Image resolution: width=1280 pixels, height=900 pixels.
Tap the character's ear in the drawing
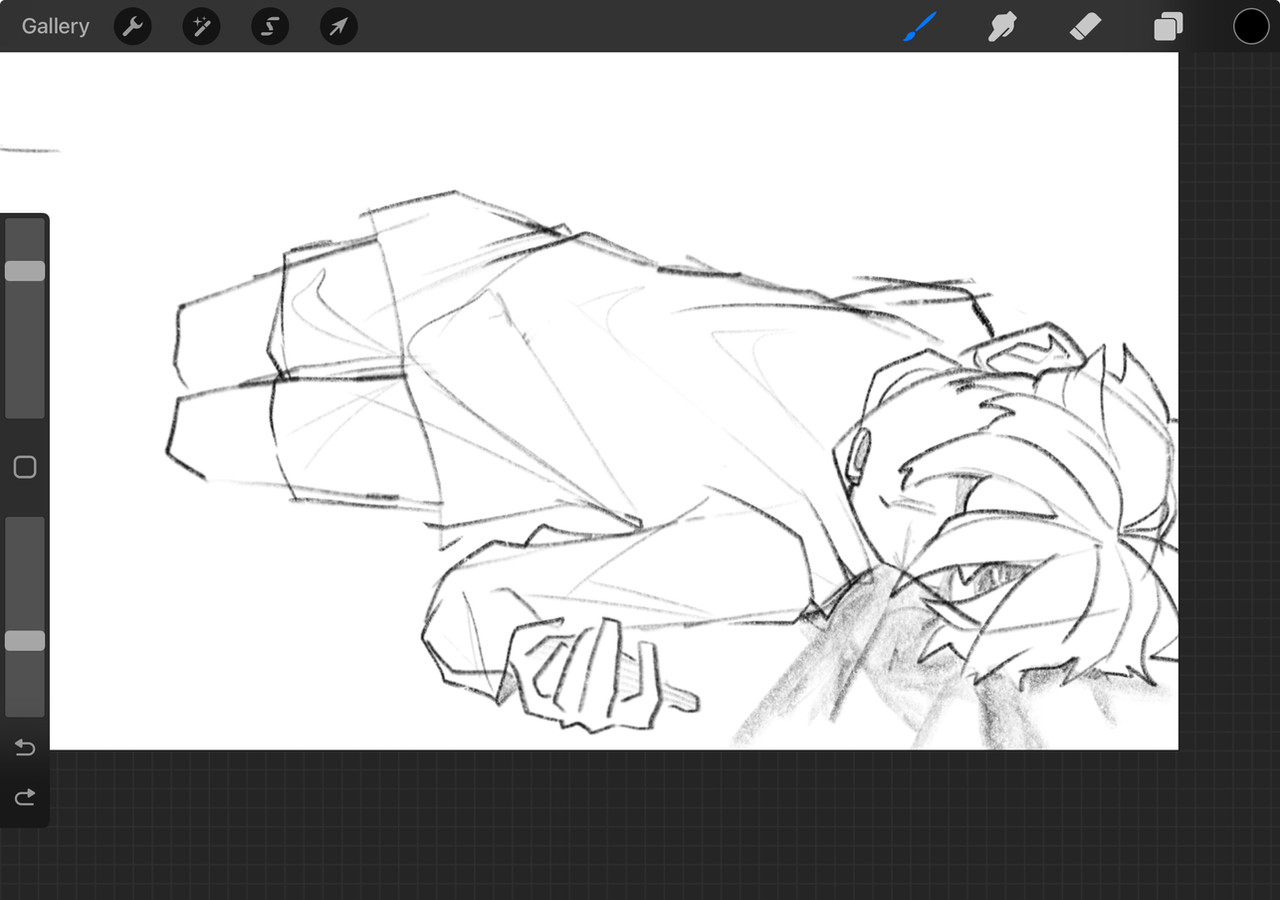[857, 453]
